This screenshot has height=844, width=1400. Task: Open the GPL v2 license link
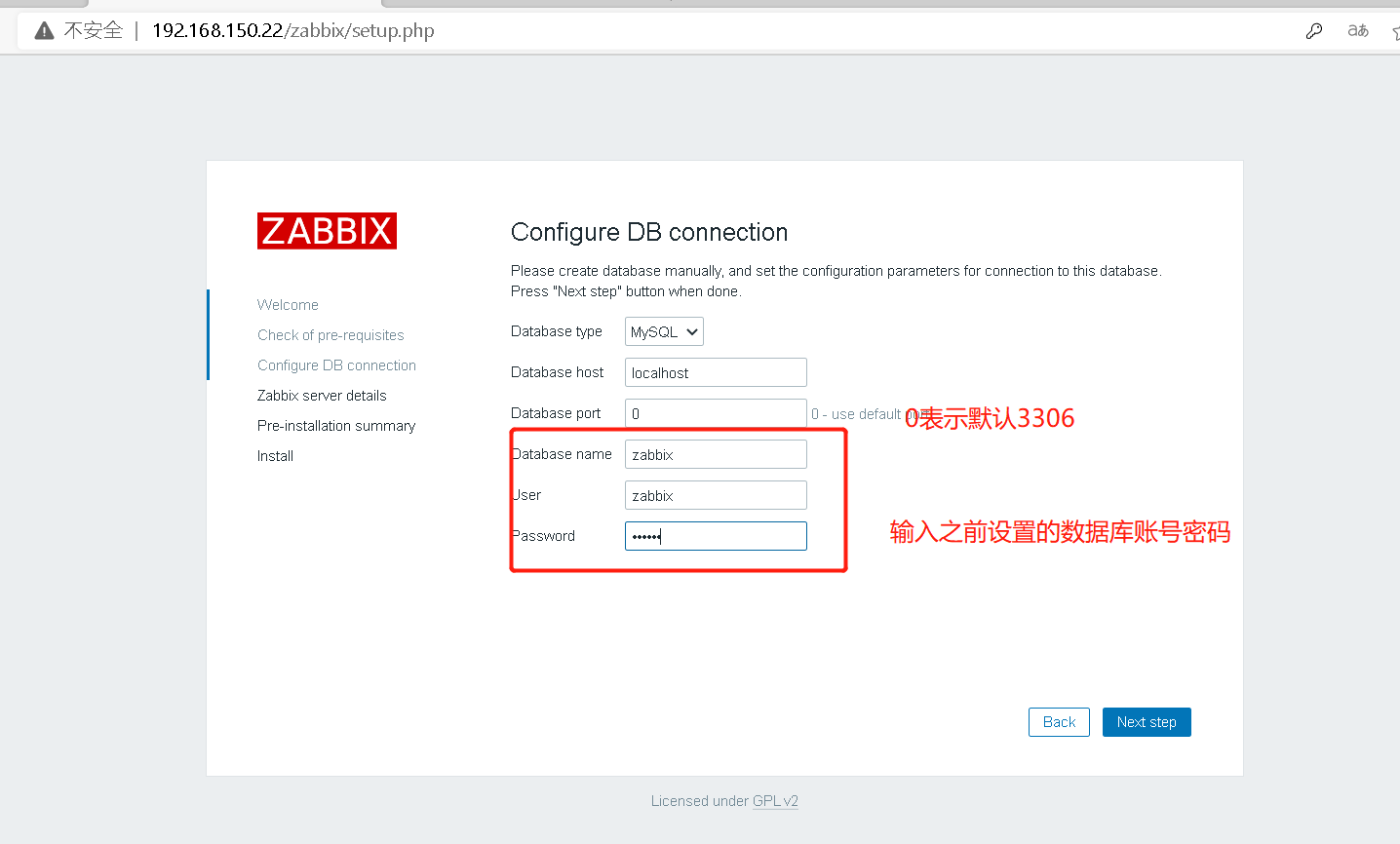click(x=775, y=800)
